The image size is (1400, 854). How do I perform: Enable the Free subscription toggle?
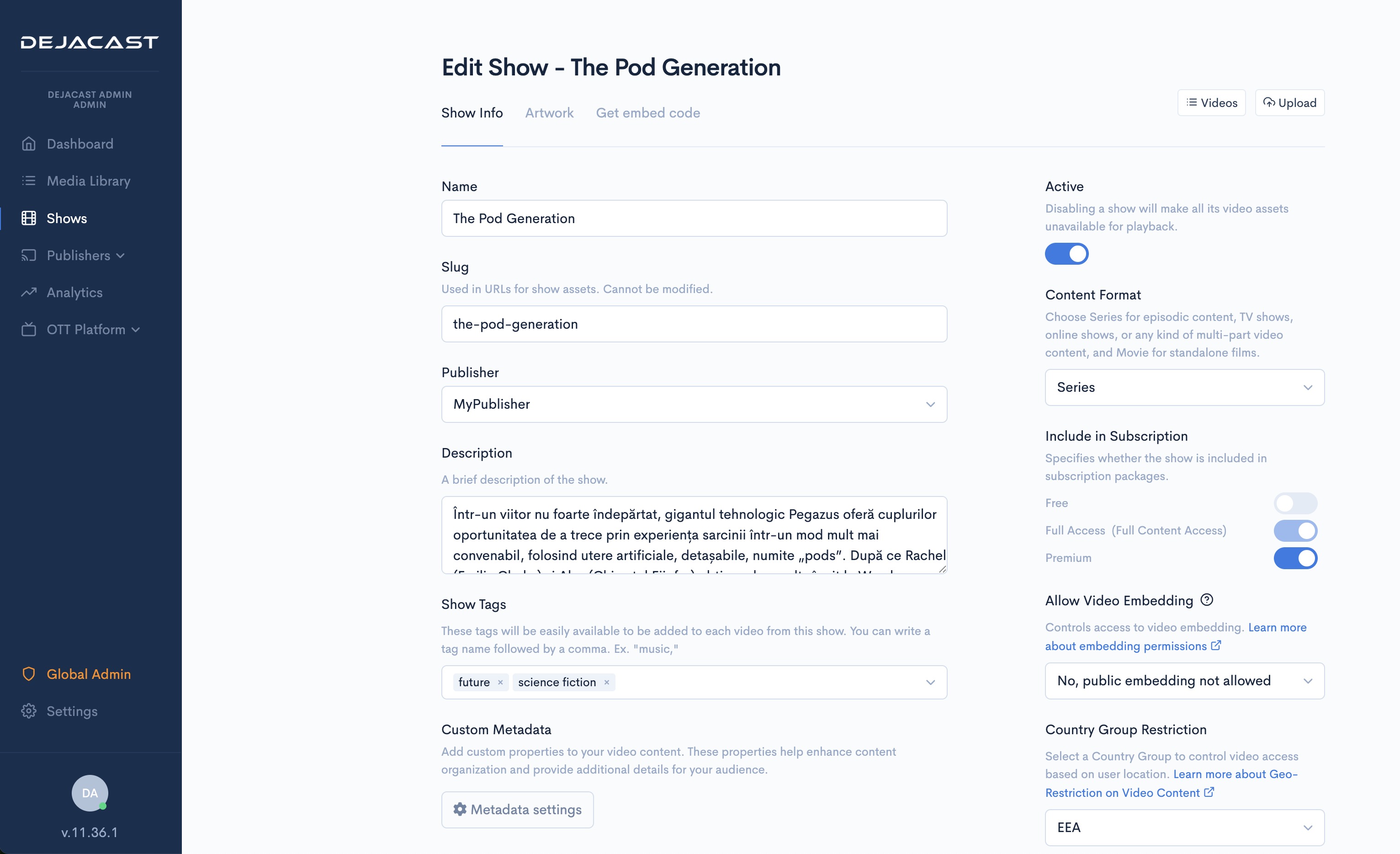tap(1295, 503)
